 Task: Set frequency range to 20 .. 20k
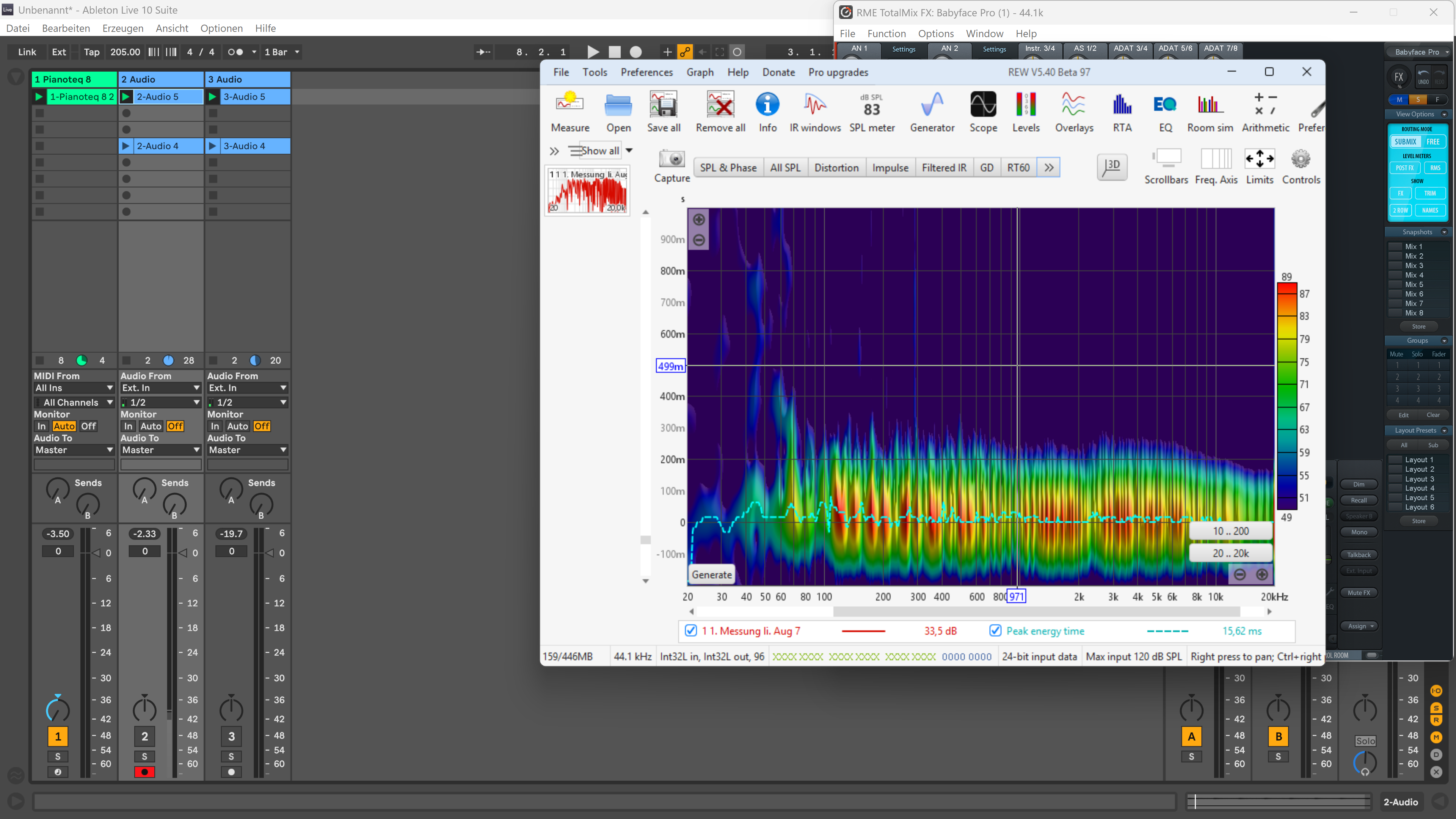(1230, 553)
